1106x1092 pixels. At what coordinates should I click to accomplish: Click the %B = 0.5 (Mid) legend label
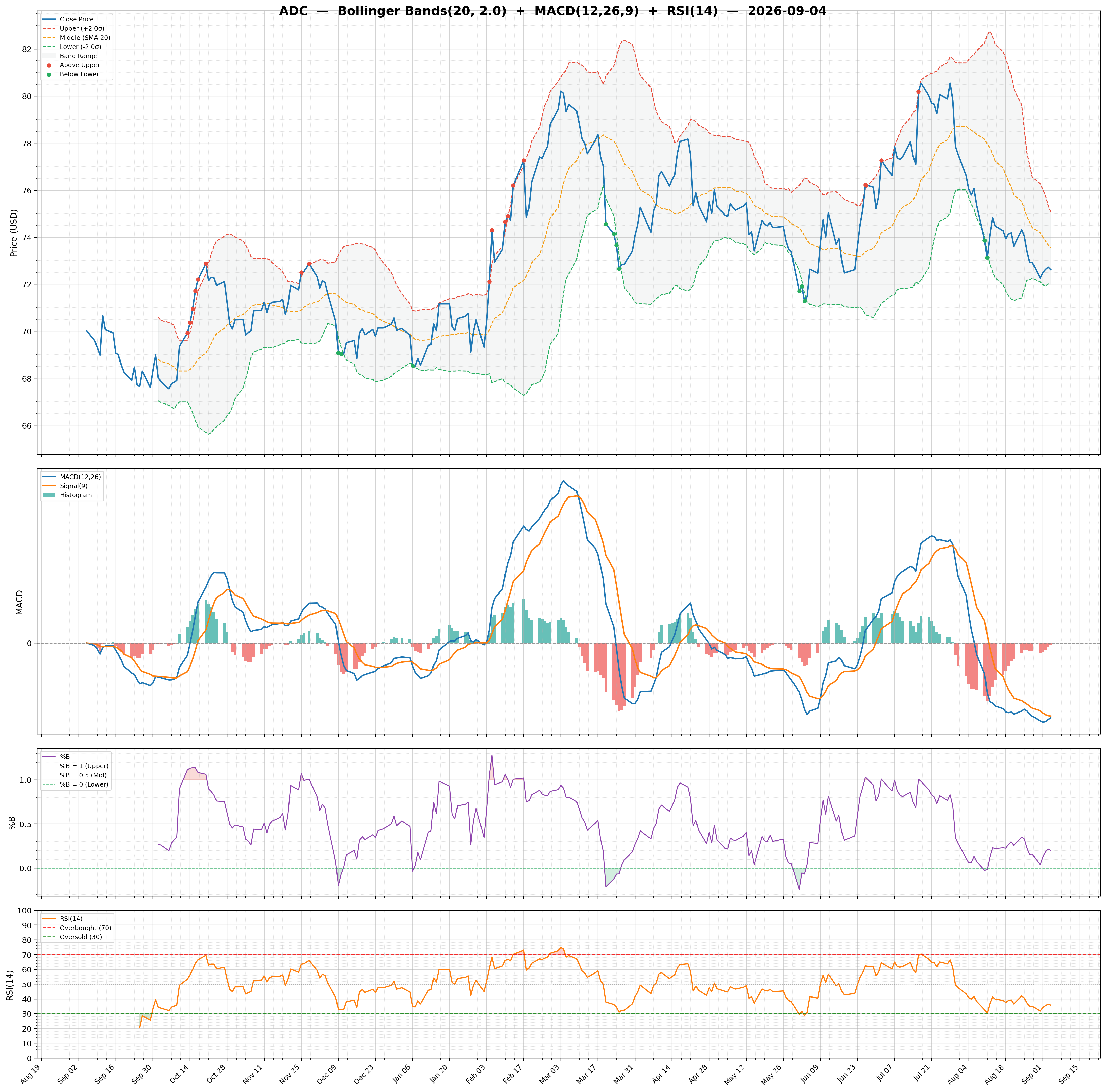pyautogui.click(x=83, y=775)
